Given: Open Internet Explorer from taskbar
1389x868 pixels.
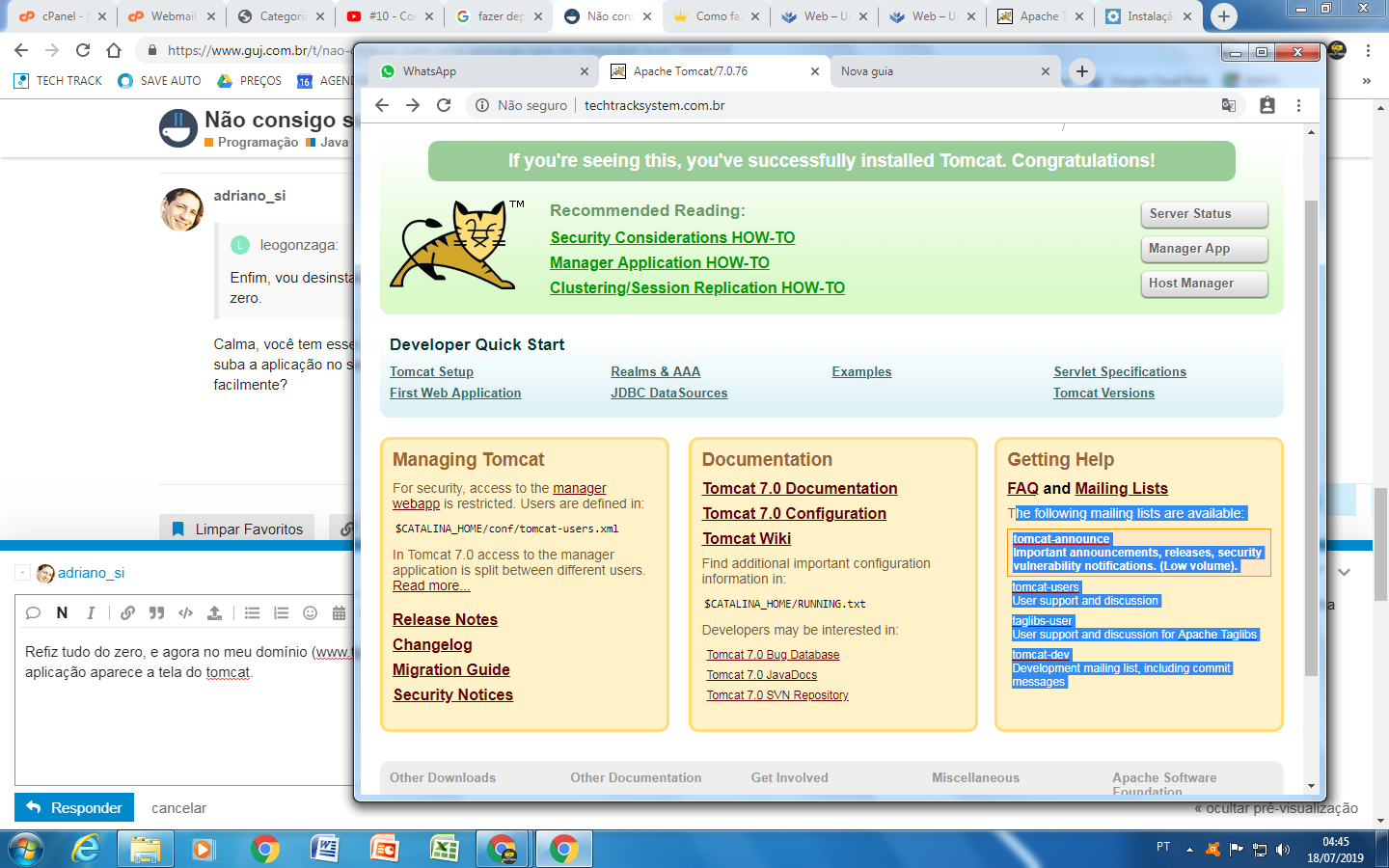Looking at the screenshot, I should (x=86, y=849).
